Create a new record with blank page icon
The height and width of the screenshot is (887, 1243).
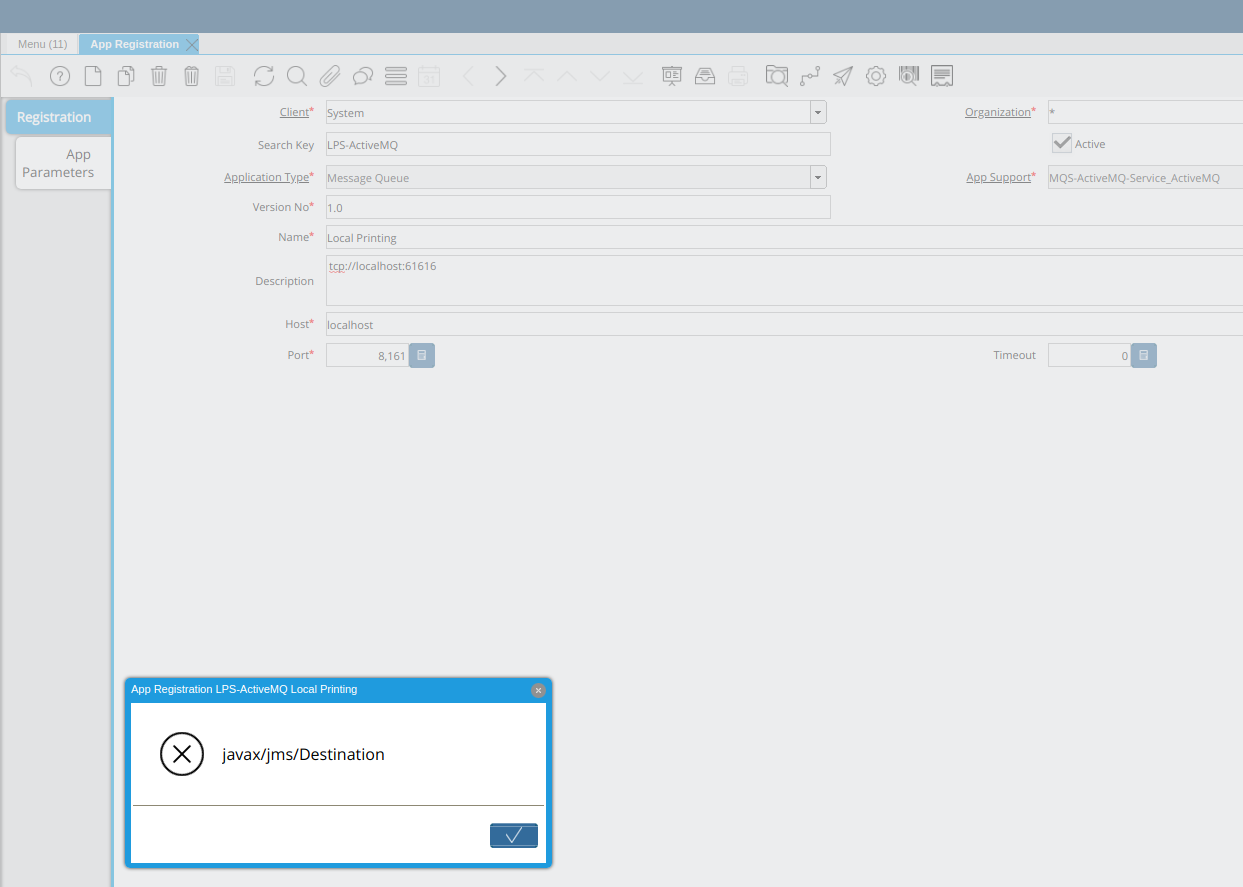pos(92,76)
